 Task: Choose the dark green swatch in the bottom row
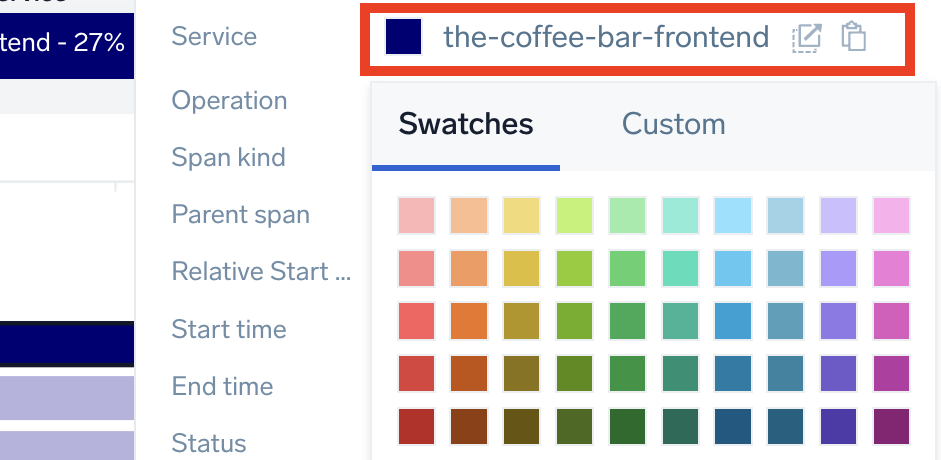[x=627, y=426]
